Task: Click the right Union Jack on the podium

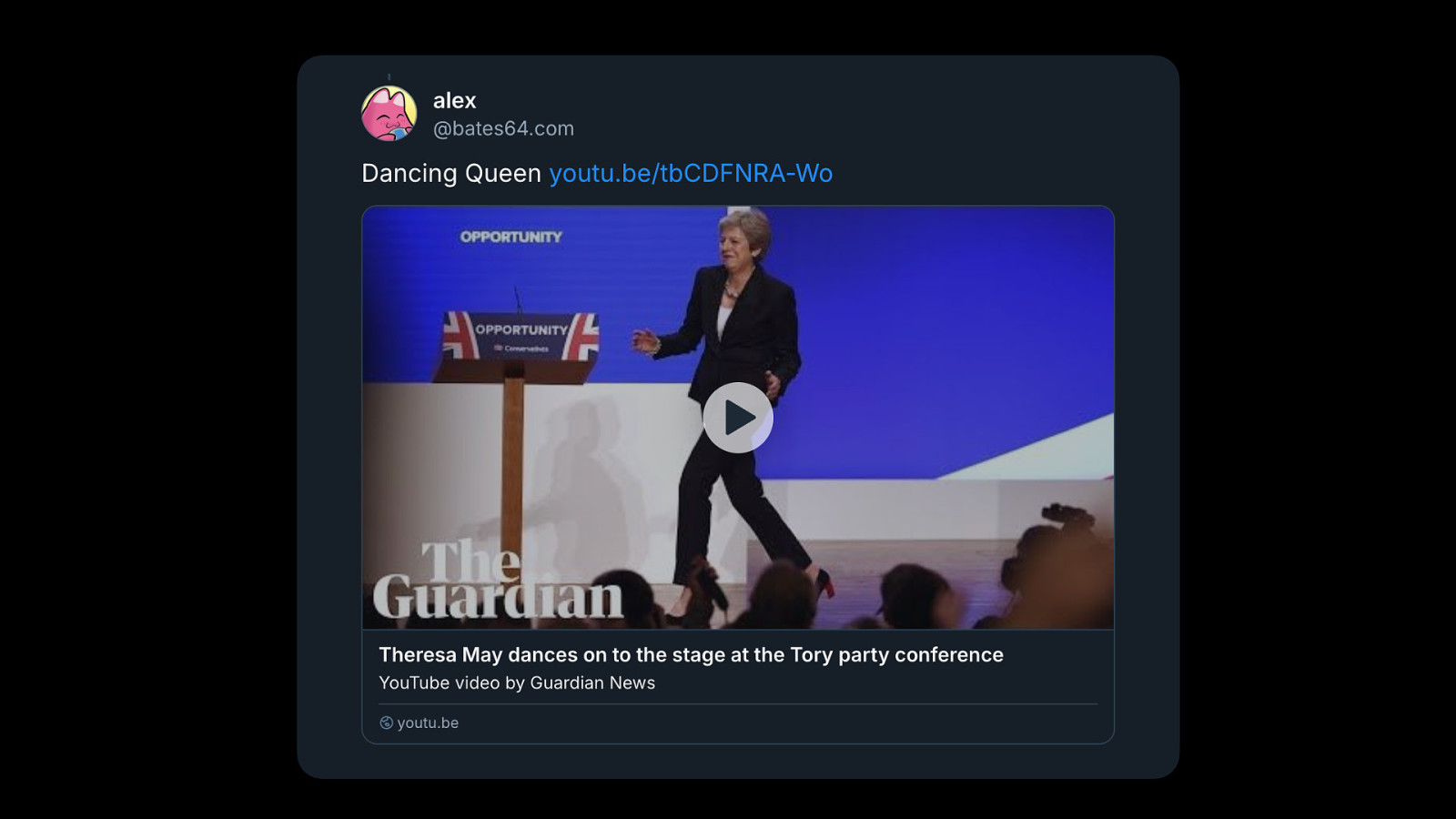Action: pyautogui.click(x=581, y=335)
